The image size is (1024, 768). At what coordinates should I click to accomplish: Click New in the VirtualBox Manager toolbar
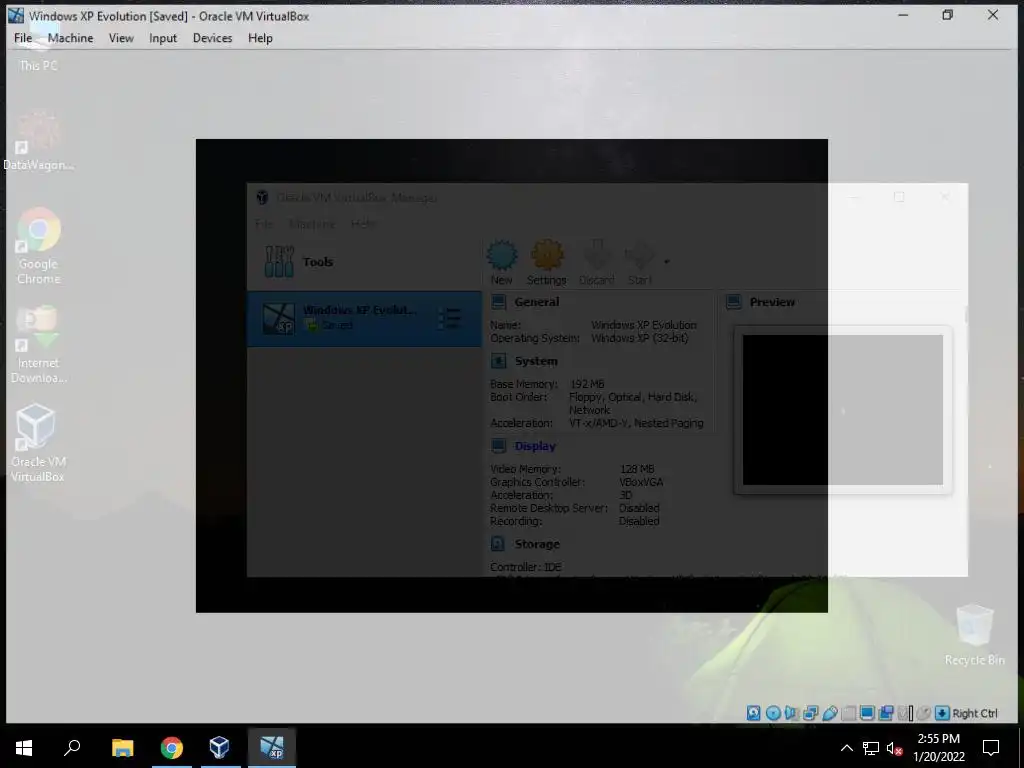point(502,262)
